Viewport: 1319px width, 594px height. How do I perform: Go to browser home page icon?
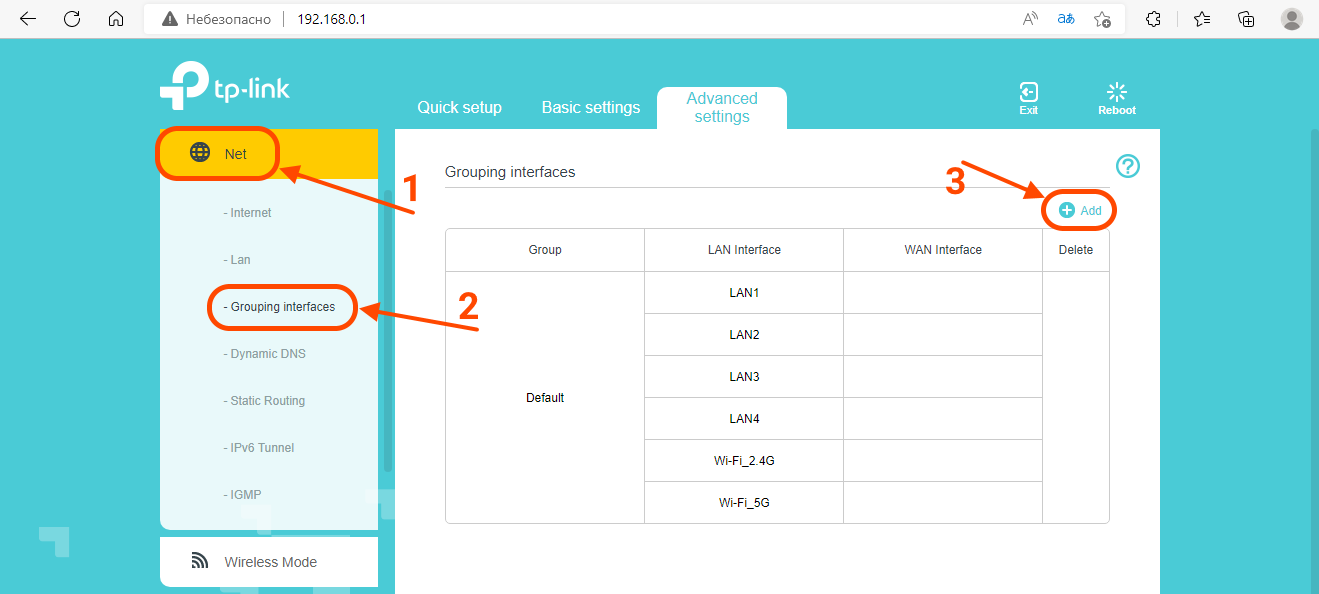coord(116,19)
